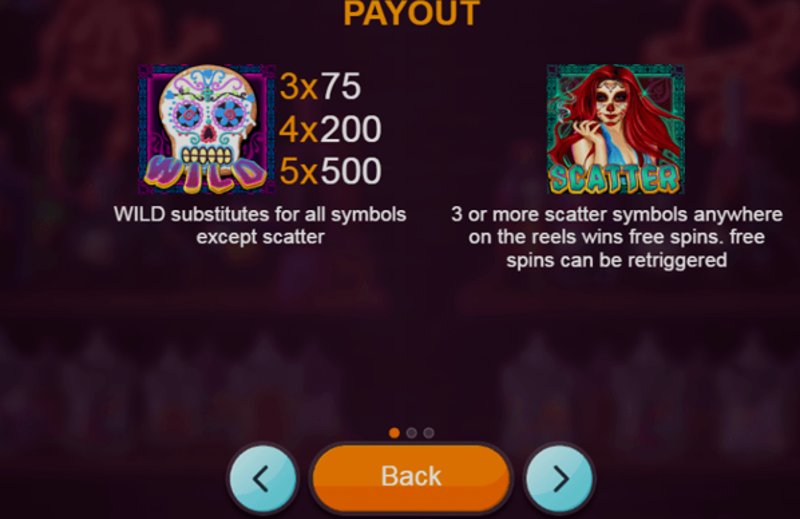The height and width of the screenshot is (519, 800).
Task: Click the sugar skull WILD symbol
Action: point(207,129)
